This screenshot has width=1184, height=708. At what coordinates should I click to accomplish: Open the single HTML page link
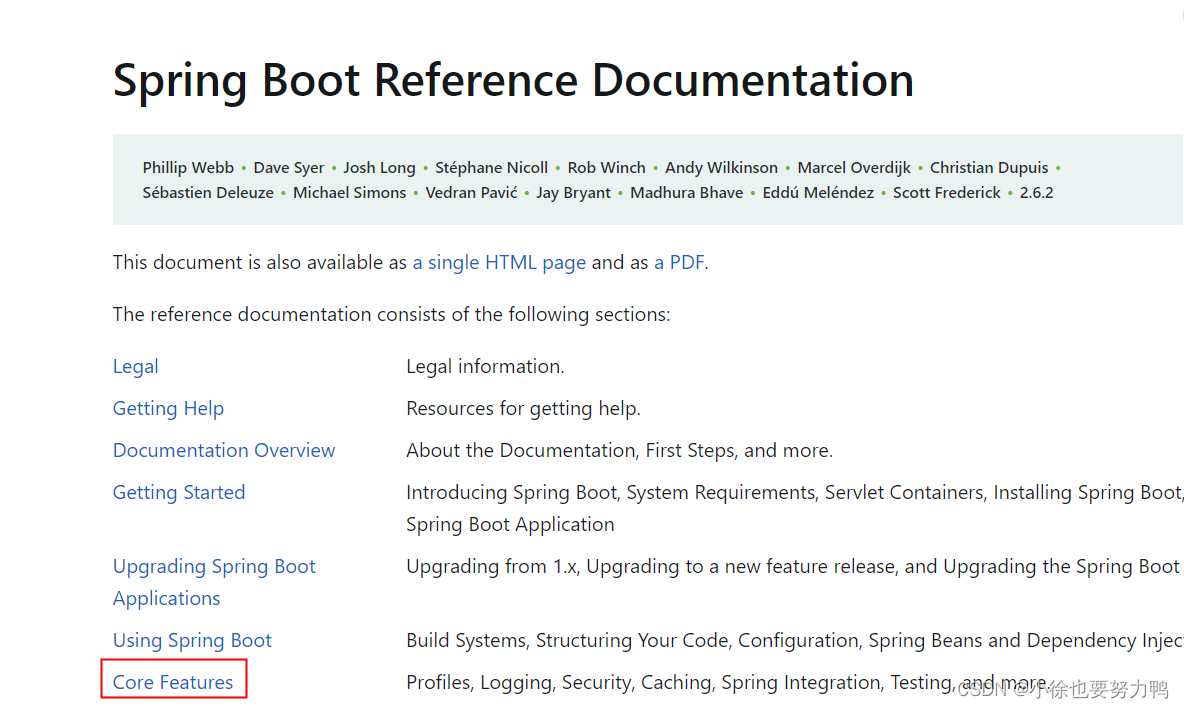point(499,263)
